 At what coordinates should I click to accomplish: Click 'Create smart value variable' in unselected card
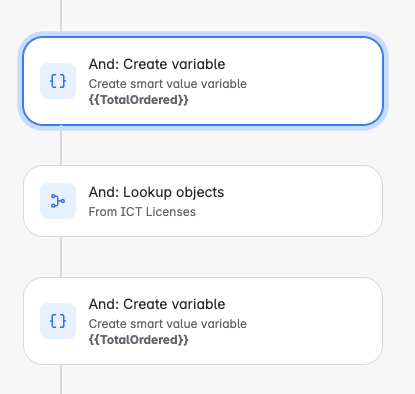coord(168,324)
